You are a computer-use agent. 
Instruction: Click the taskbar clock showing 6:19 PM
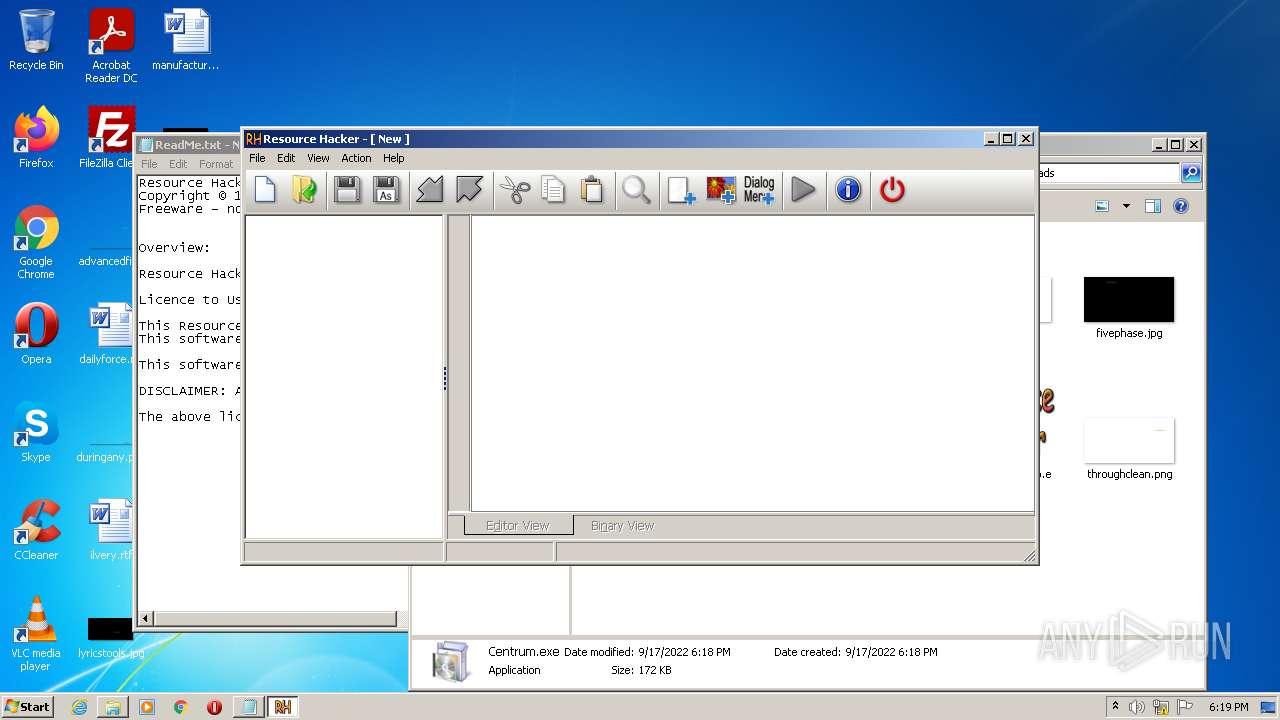pos(1228,707)
